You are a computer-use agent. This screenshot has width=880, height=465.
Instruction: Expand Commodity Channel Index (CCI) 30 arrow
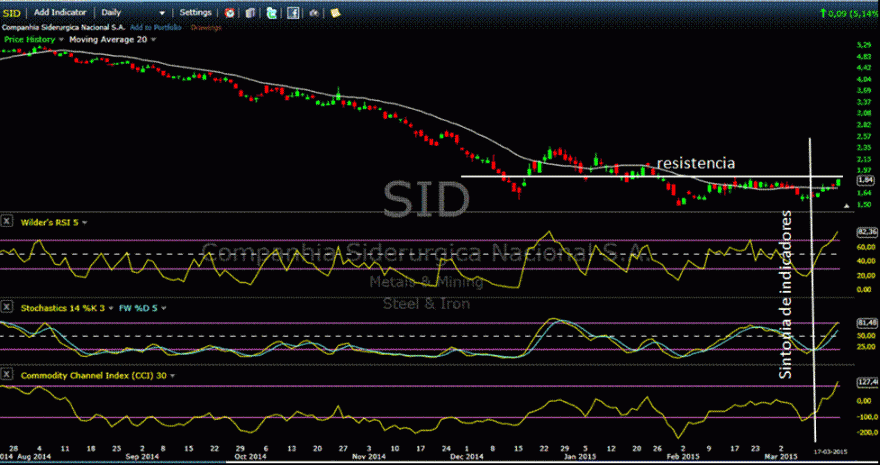[x=172, y=376]
